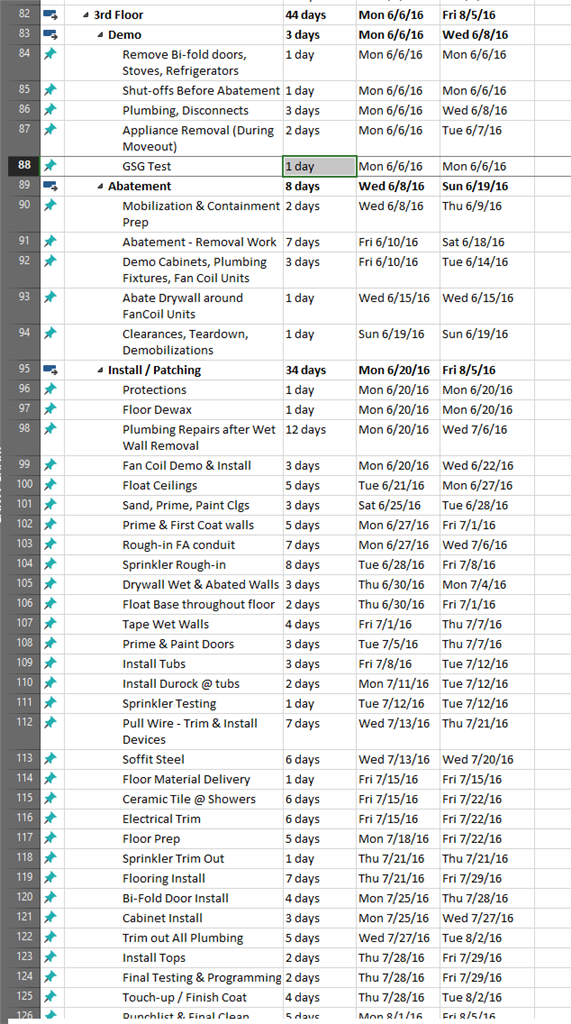
Task: Click the auto-scheduled icon for Install / Patching
Action: coord(50,370)
